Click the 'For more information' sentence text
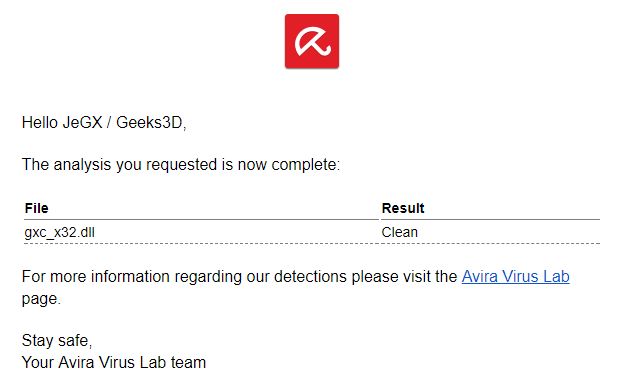625x379 pixels. pos(239,277)
